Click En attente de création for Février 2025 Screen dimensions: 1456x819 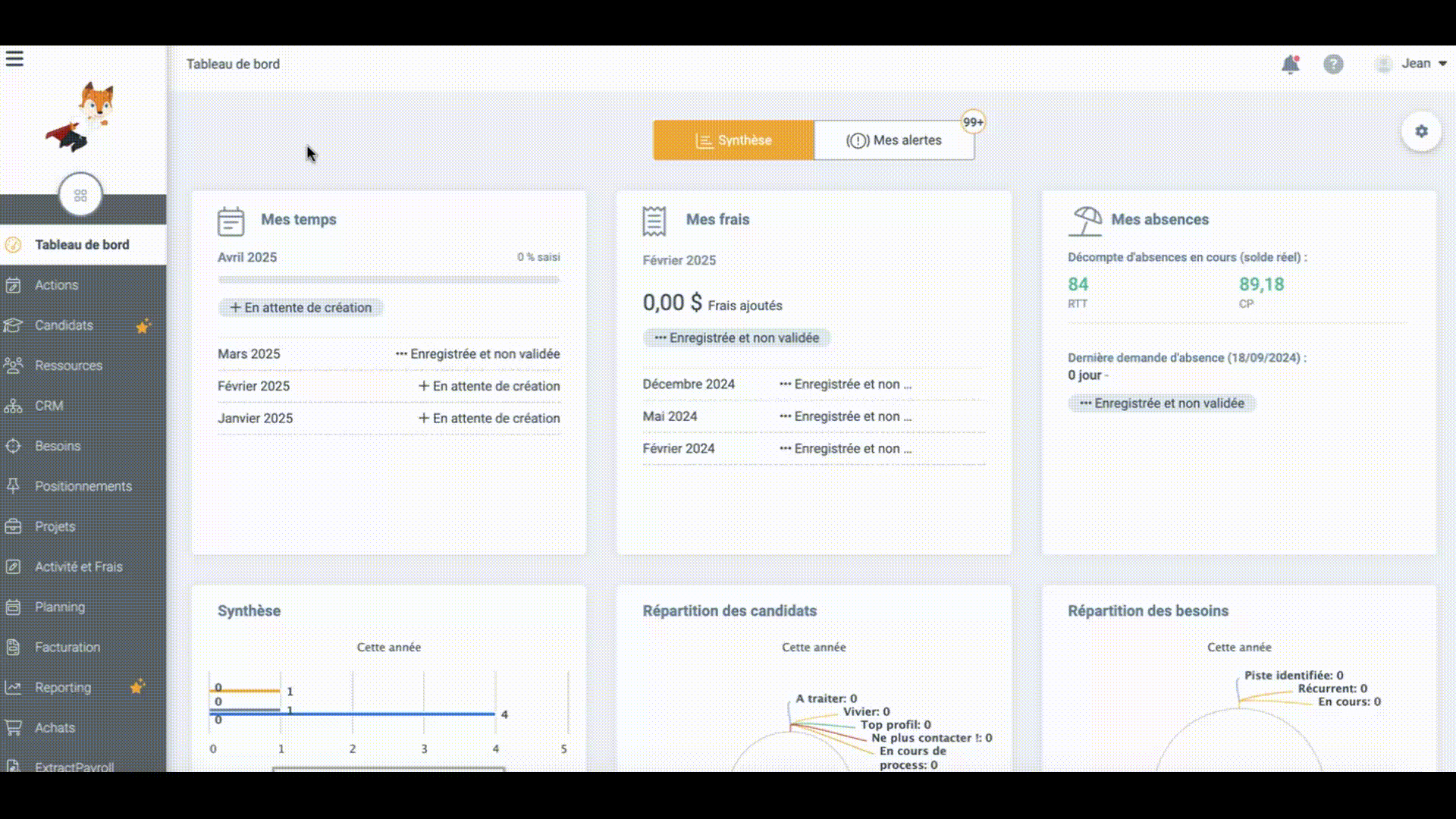point(489,386)
